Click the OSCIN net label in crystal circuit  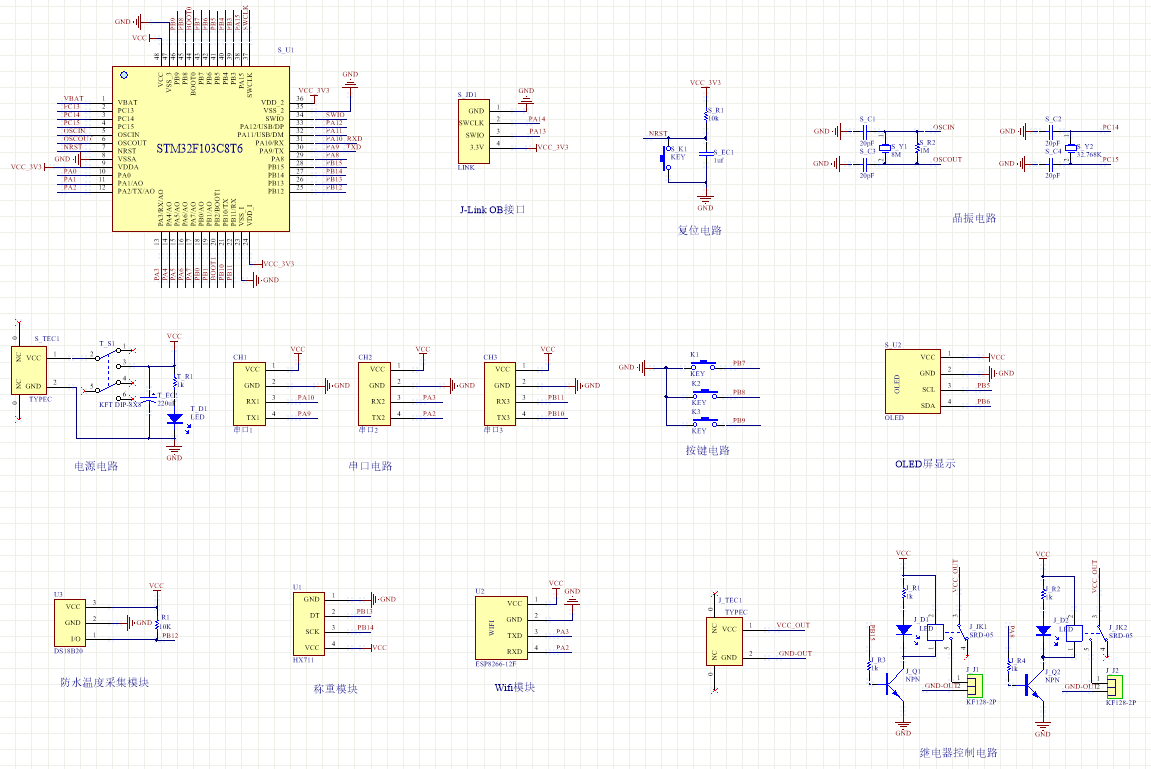[x=943, y=127]
